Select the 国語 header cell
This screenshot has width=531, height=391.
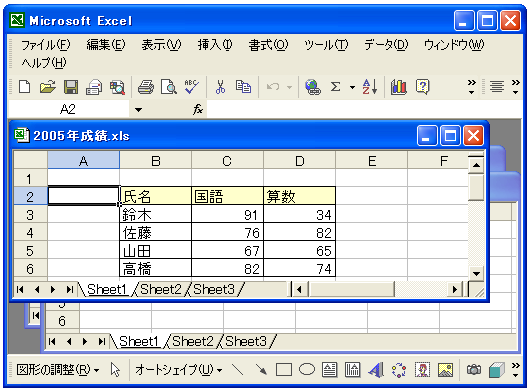(x=227, y=196)
